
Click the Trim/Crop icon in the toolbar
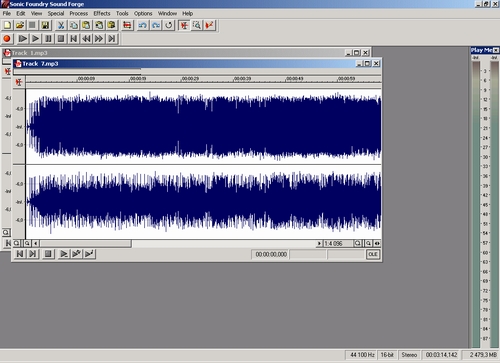(127, 25)
